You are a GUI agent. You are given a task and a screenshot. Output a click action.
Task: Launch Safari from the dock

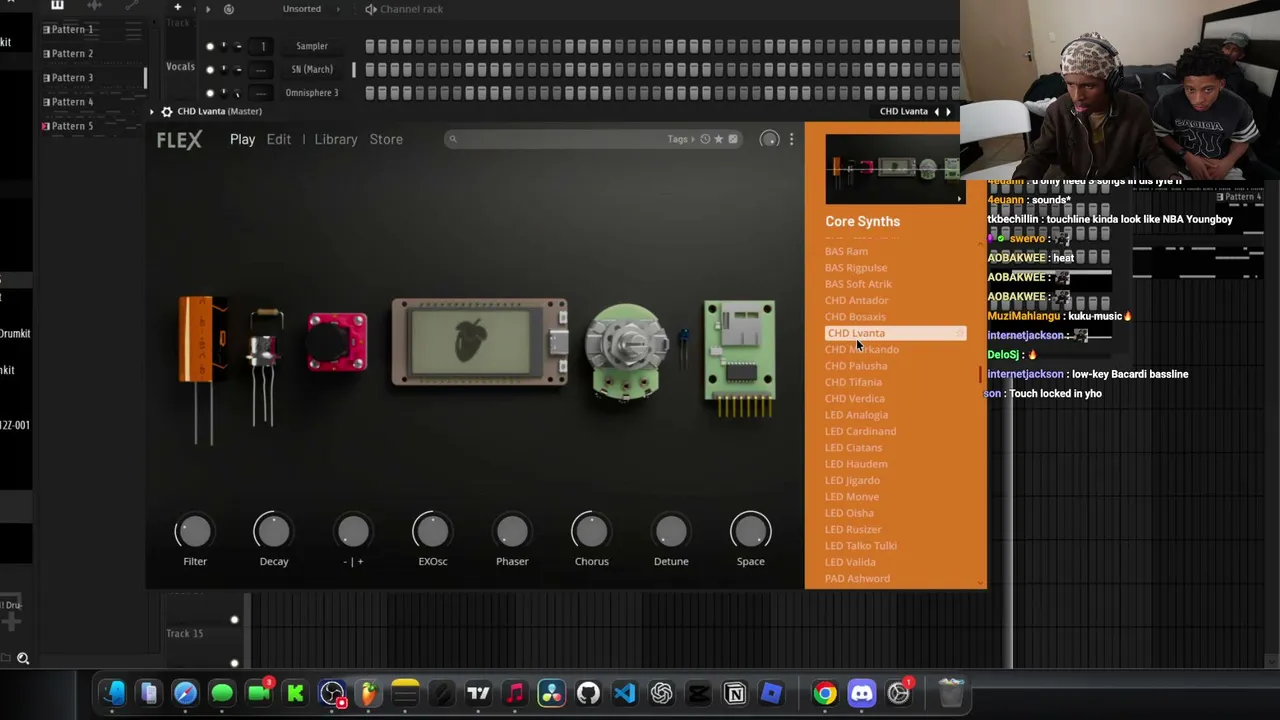(185, 693)
